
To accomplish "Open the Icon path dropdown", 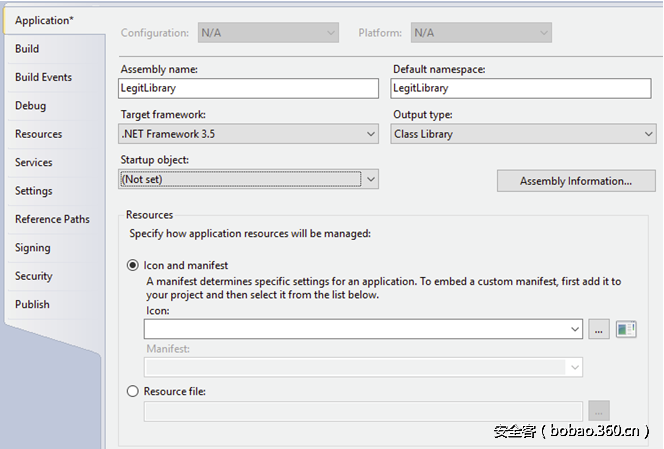I will (575, 329).
